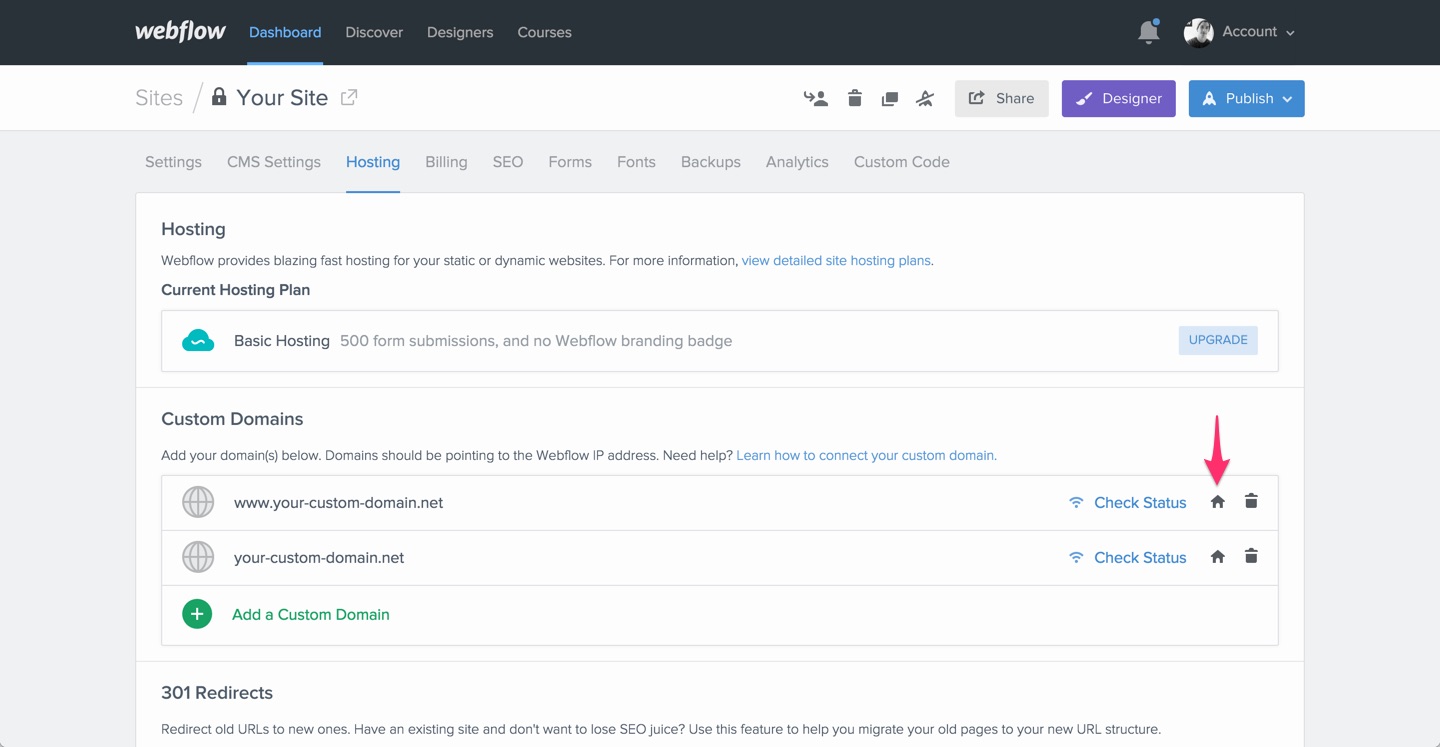Image resolution: width=1440 pixels, height=747 pixels.
Task: Open Designers in the top nav
Action: pyautogui.click(x=460, y=32)
